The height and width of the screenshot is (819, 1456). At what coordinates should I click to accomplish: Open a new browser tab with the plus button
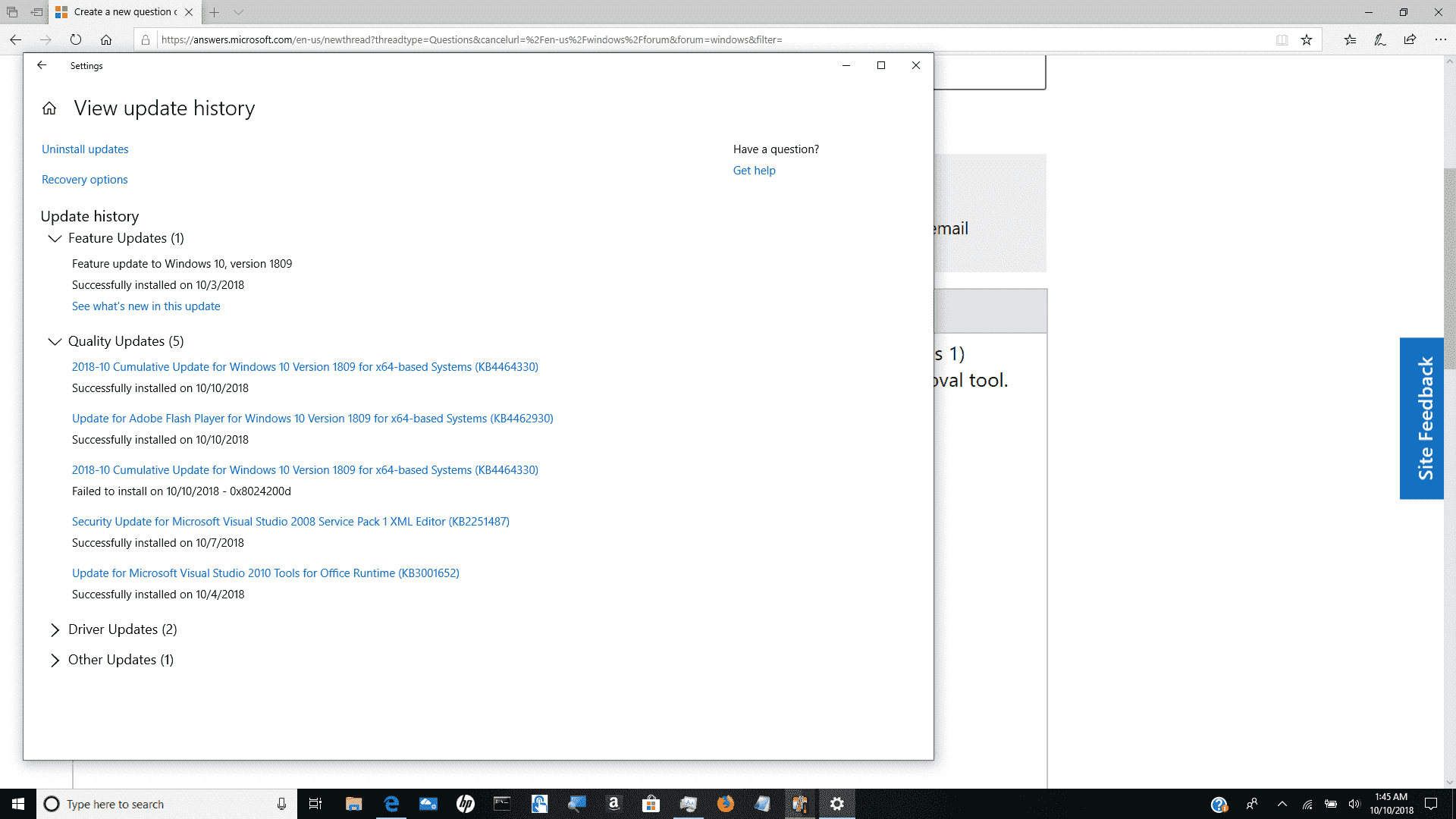coord(215,12)
